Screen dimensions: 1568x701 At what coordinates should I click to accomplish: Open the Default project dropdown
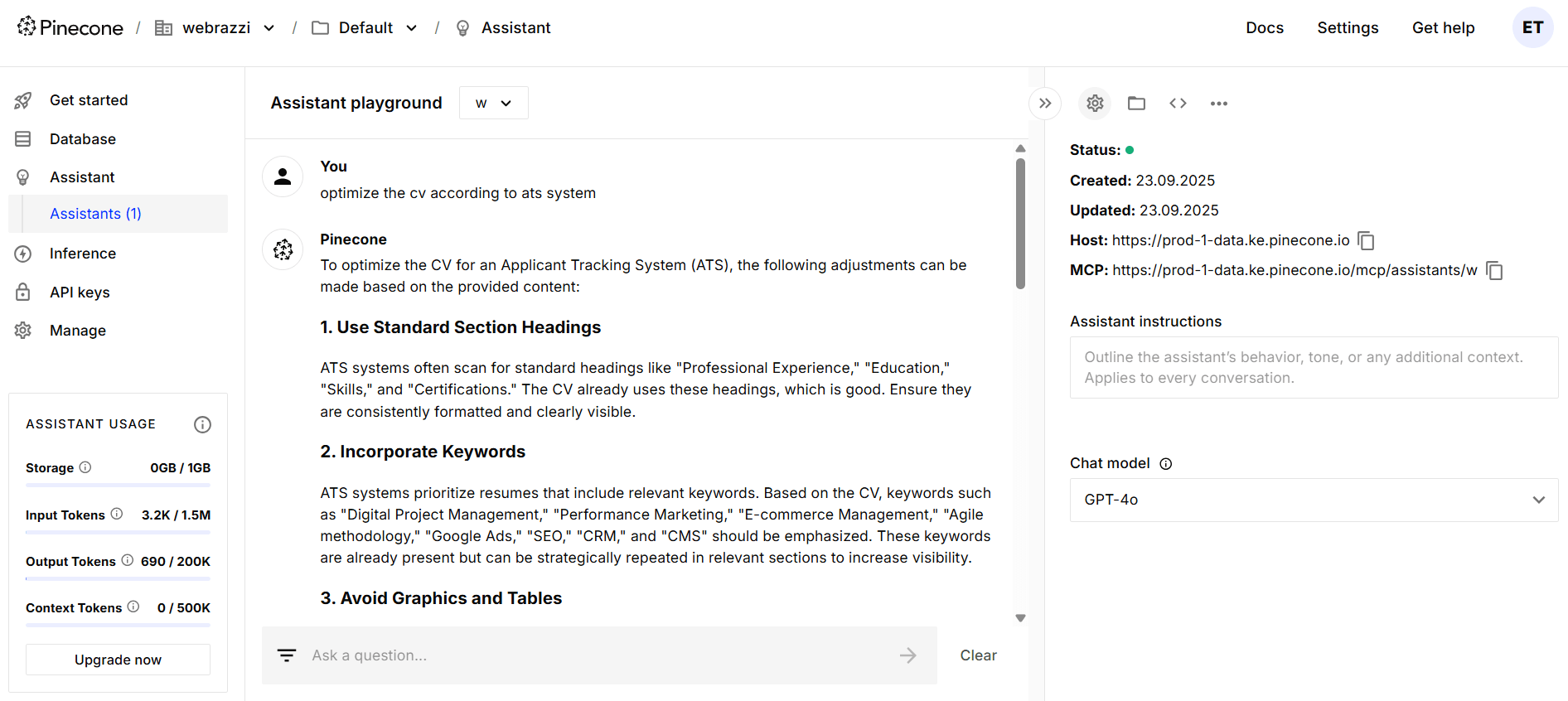click(x=411, y=28)
